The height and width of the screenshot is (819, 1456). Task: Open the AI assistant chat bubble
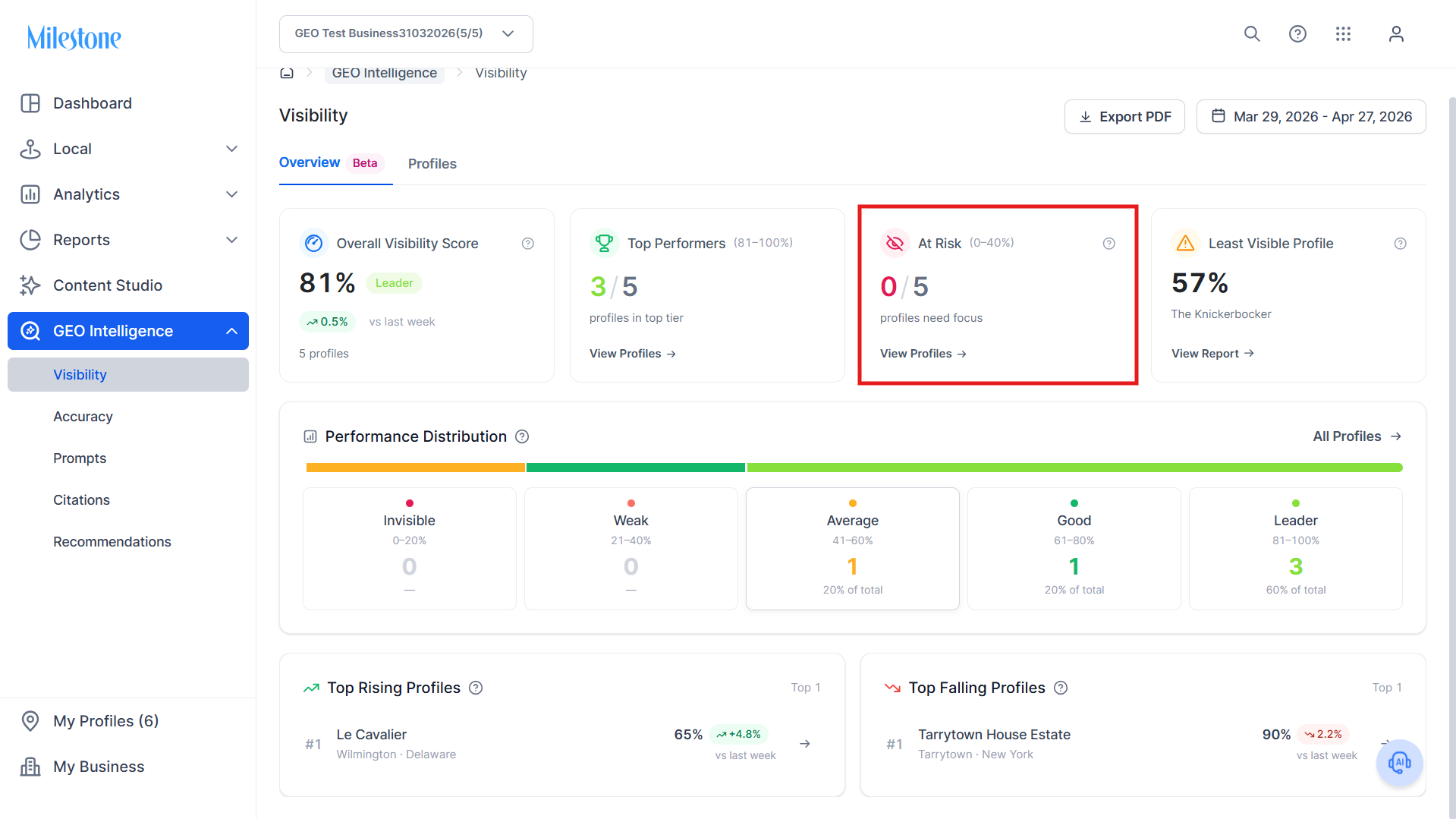point(1399,762)
